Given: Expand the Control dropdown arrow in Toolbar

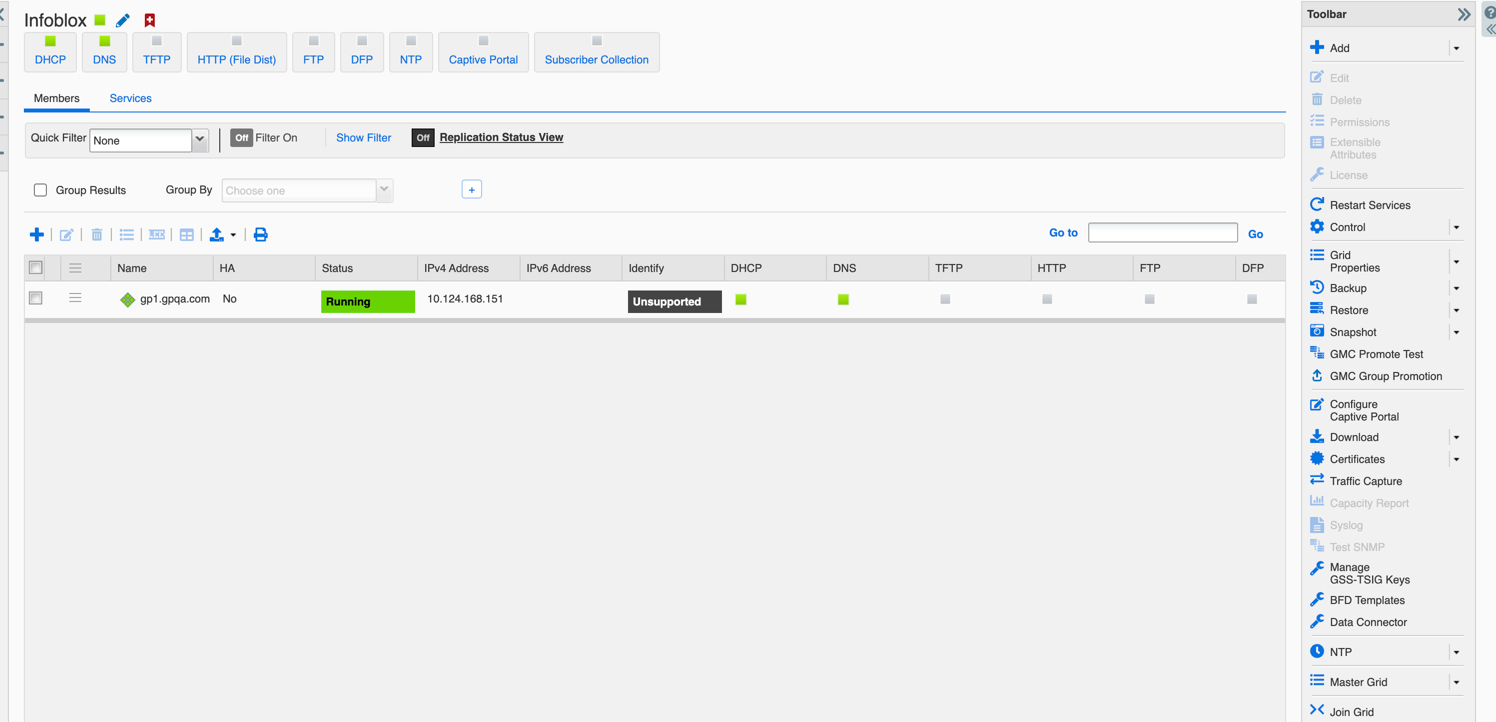Looking at the screenshot, I should [x=1456, y=227].
